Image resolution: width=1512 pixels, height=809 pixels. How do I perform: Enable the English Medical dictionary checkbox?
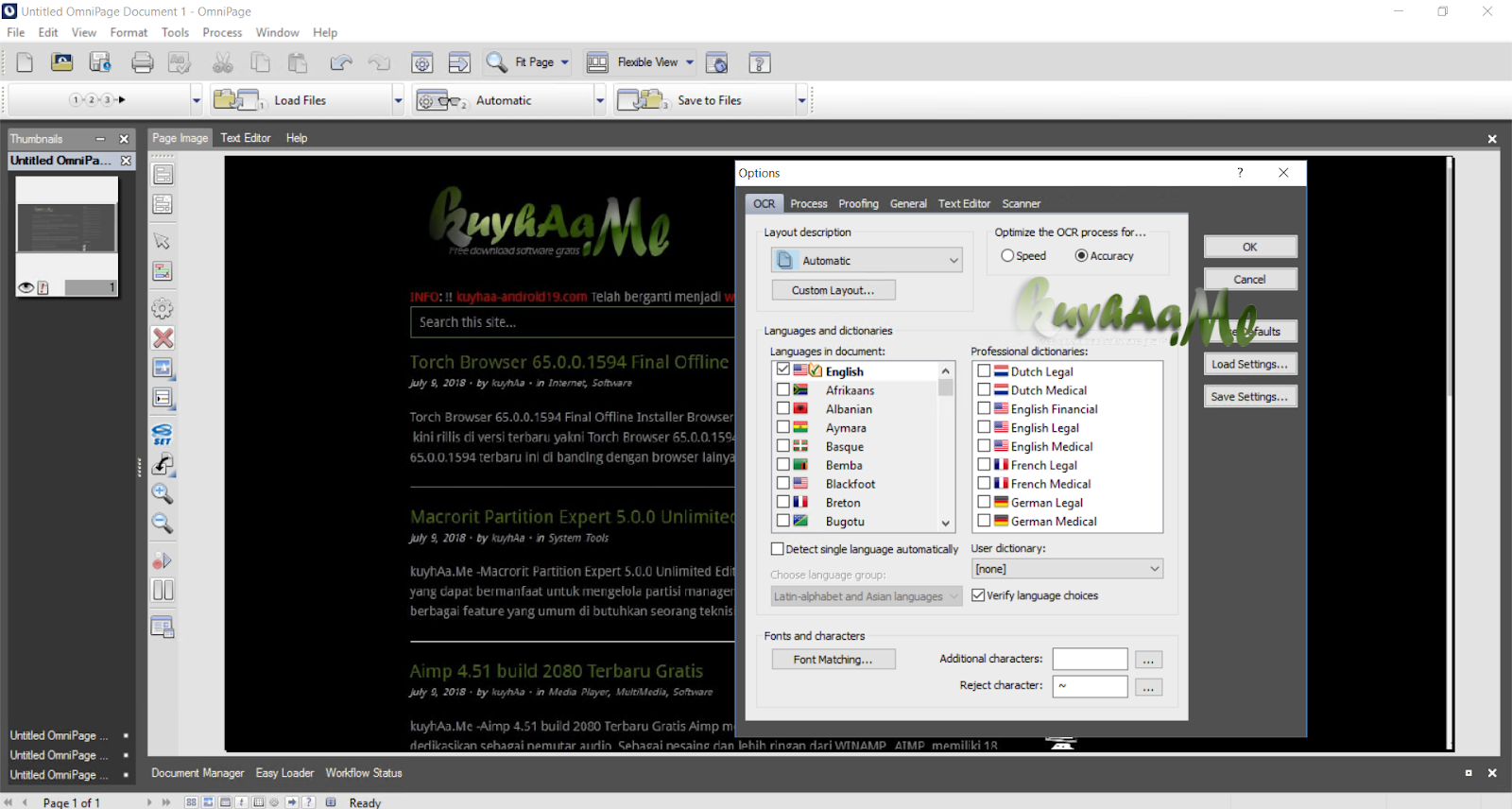click(x=984, y=446)
